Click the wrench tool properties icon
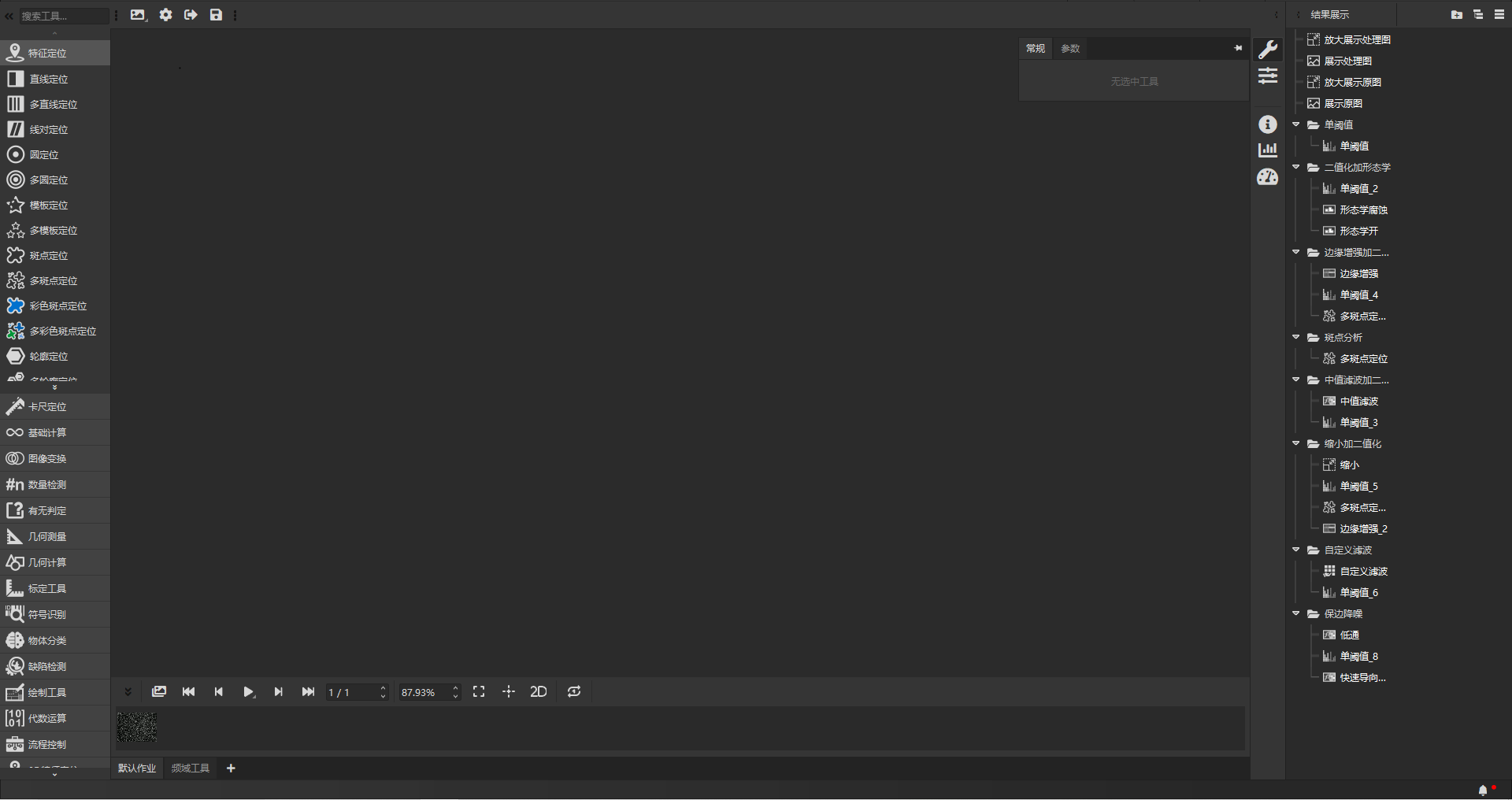Image resolution: width=1512 pixels, height=800 pixels. (1267, 50)
